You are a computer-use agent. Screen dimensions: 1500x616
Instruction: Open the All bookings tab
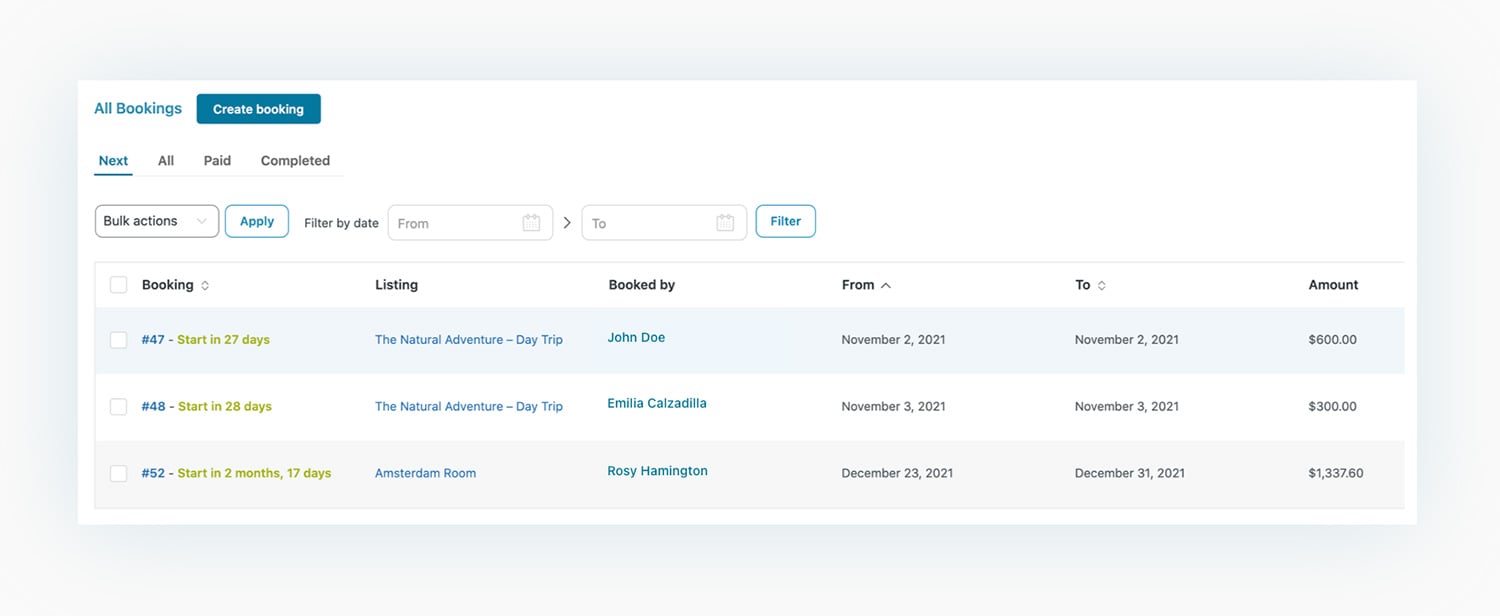[x=166, y=161]
